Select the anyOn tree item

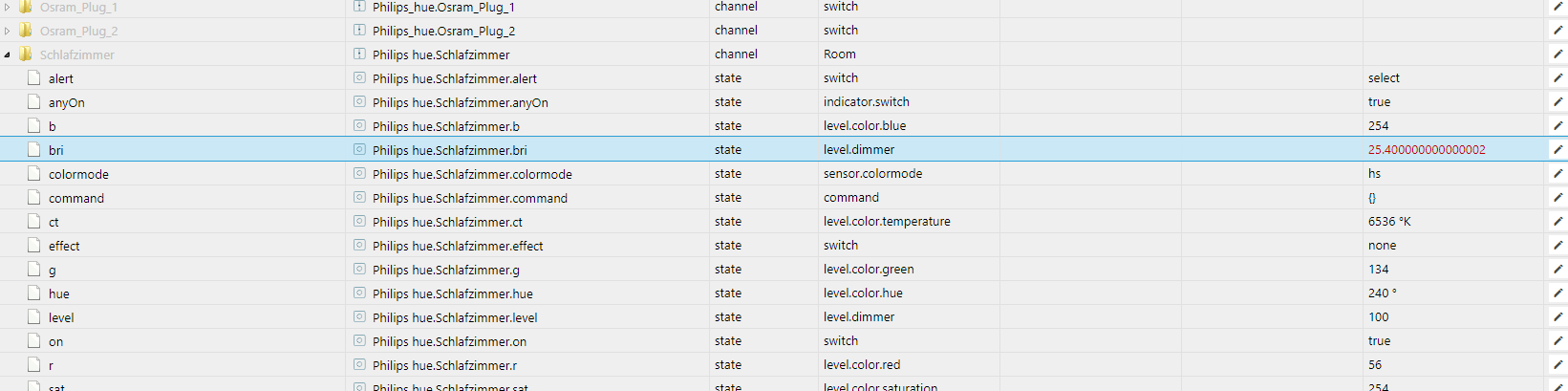pos(67,102)
